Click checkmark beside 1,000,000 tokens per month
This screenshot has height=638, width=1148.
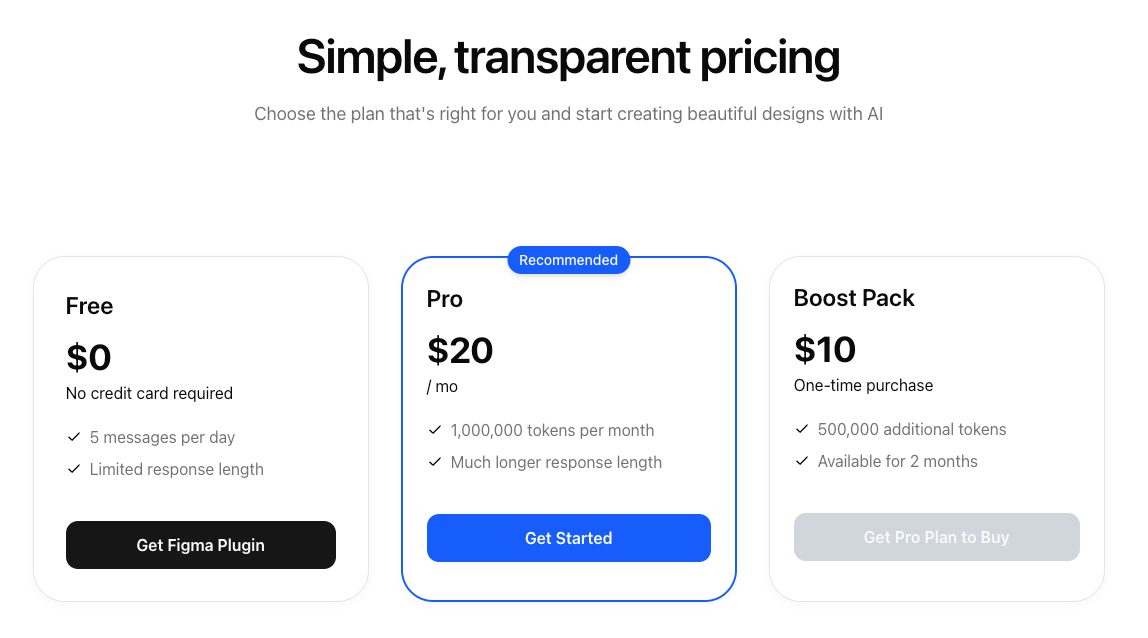(435, 430)
